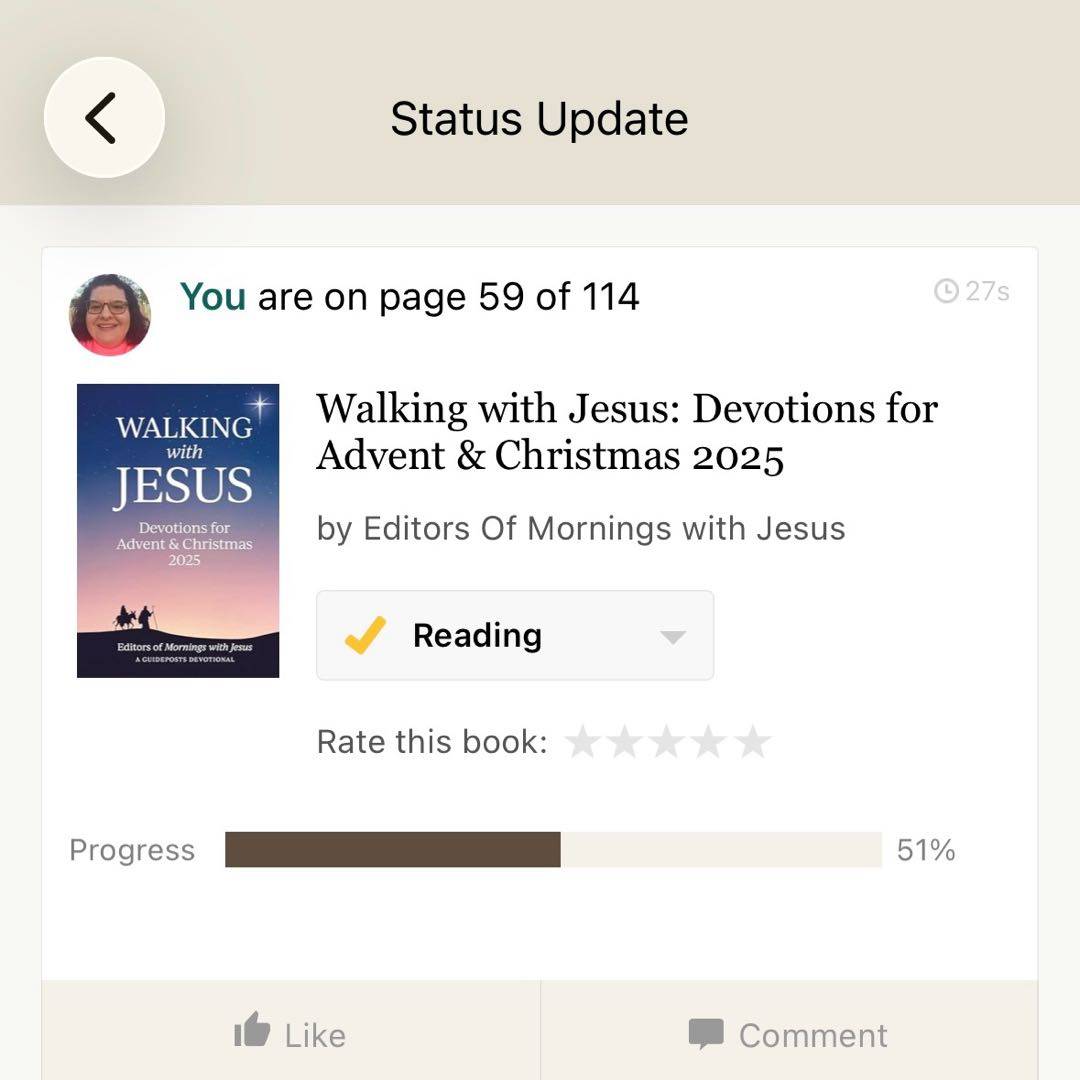Rate the book one star
The image size is (1080, 1080).
tap(582, 742)
